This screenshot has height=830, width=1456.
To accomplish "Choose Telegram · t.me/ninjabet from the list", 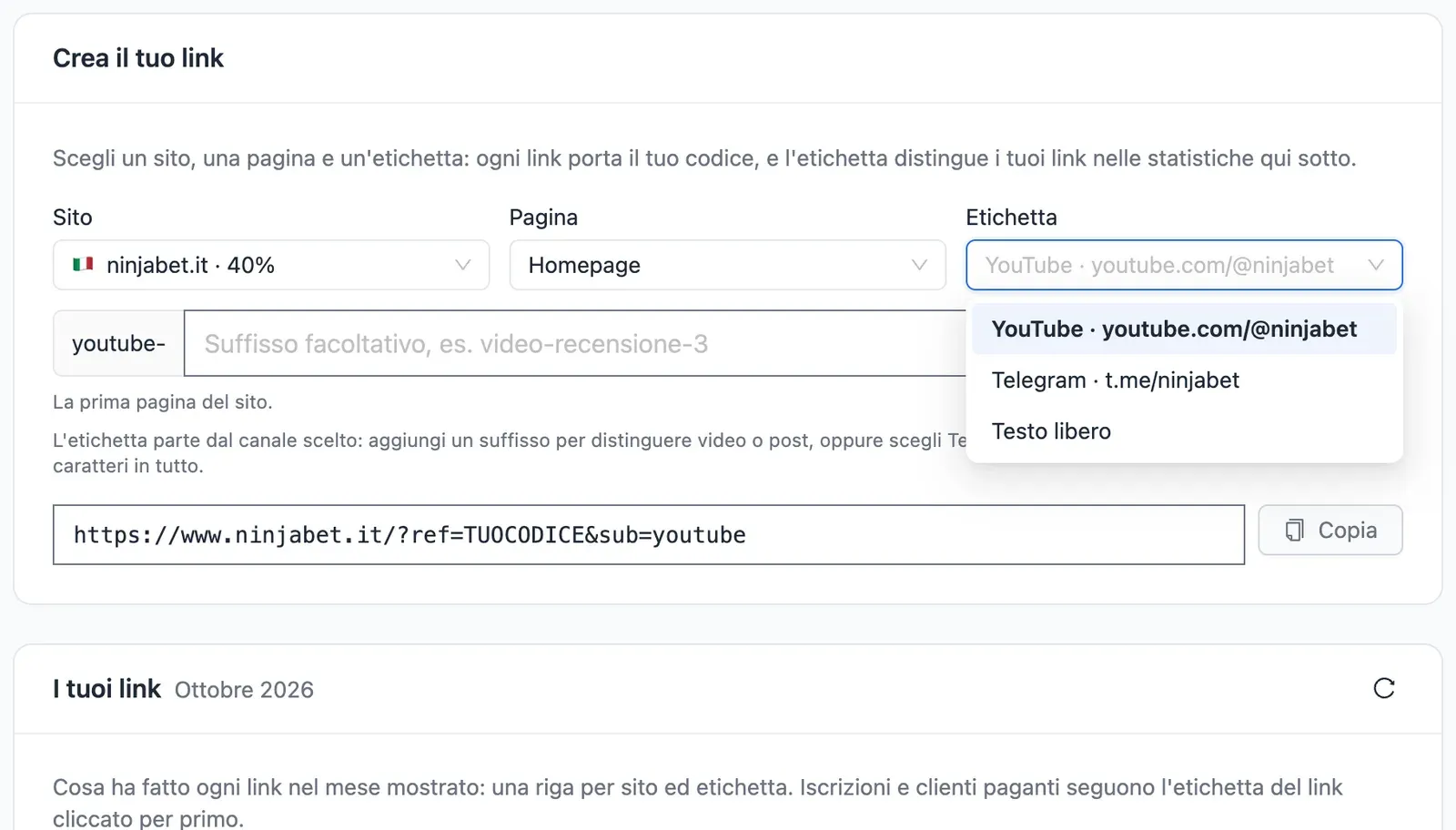I will click(1183, 380).
